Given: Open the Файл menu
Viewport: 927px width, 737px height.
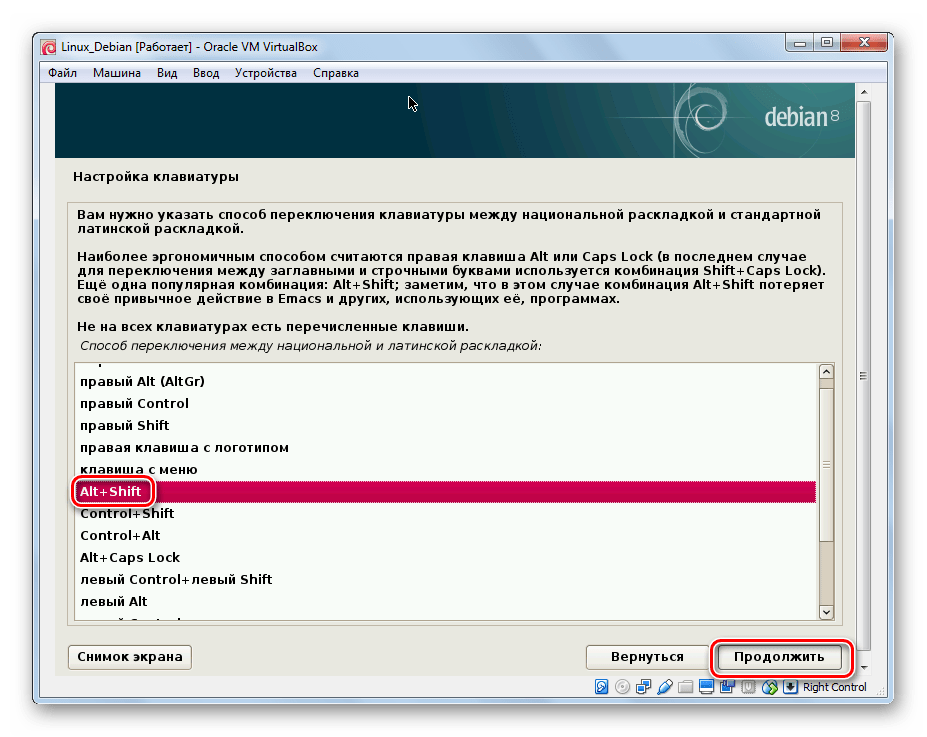Looking at the screenshot, I should point(62,73).
